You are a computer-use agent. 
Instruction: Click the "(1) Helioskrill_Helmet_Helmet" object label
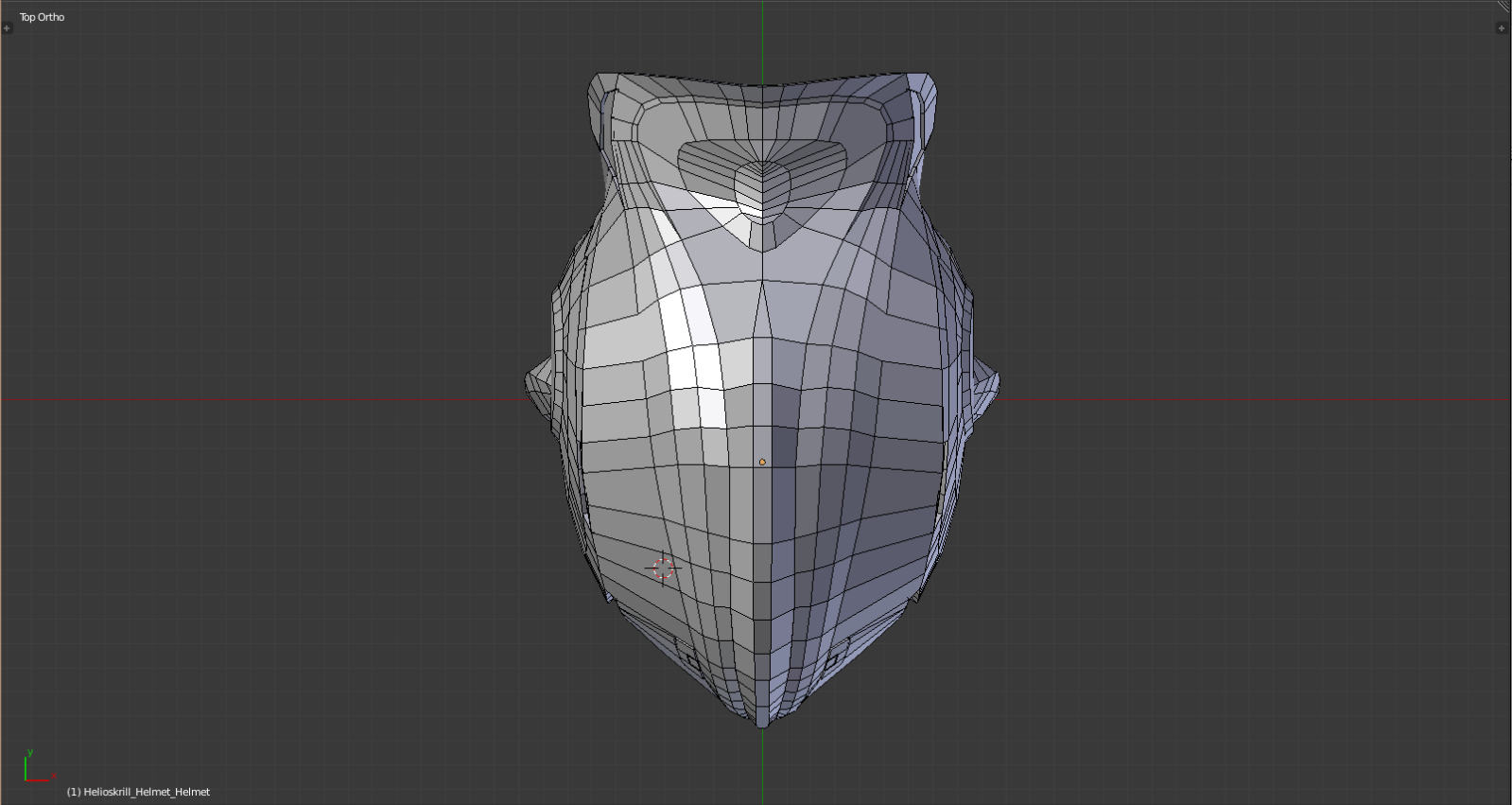138,792
